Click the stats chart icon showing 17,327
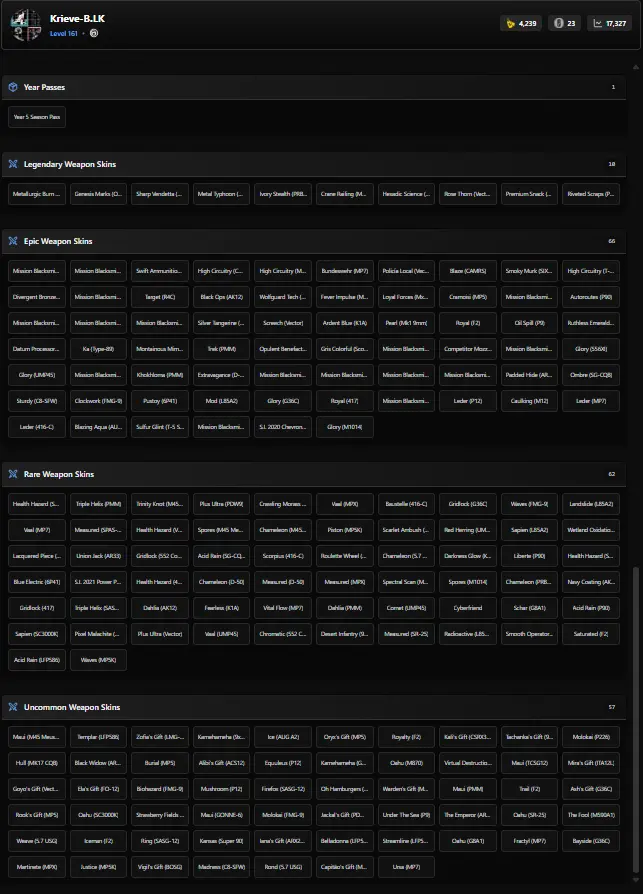Viewport: 643px width, 894px height. click(x=598, y=23)
